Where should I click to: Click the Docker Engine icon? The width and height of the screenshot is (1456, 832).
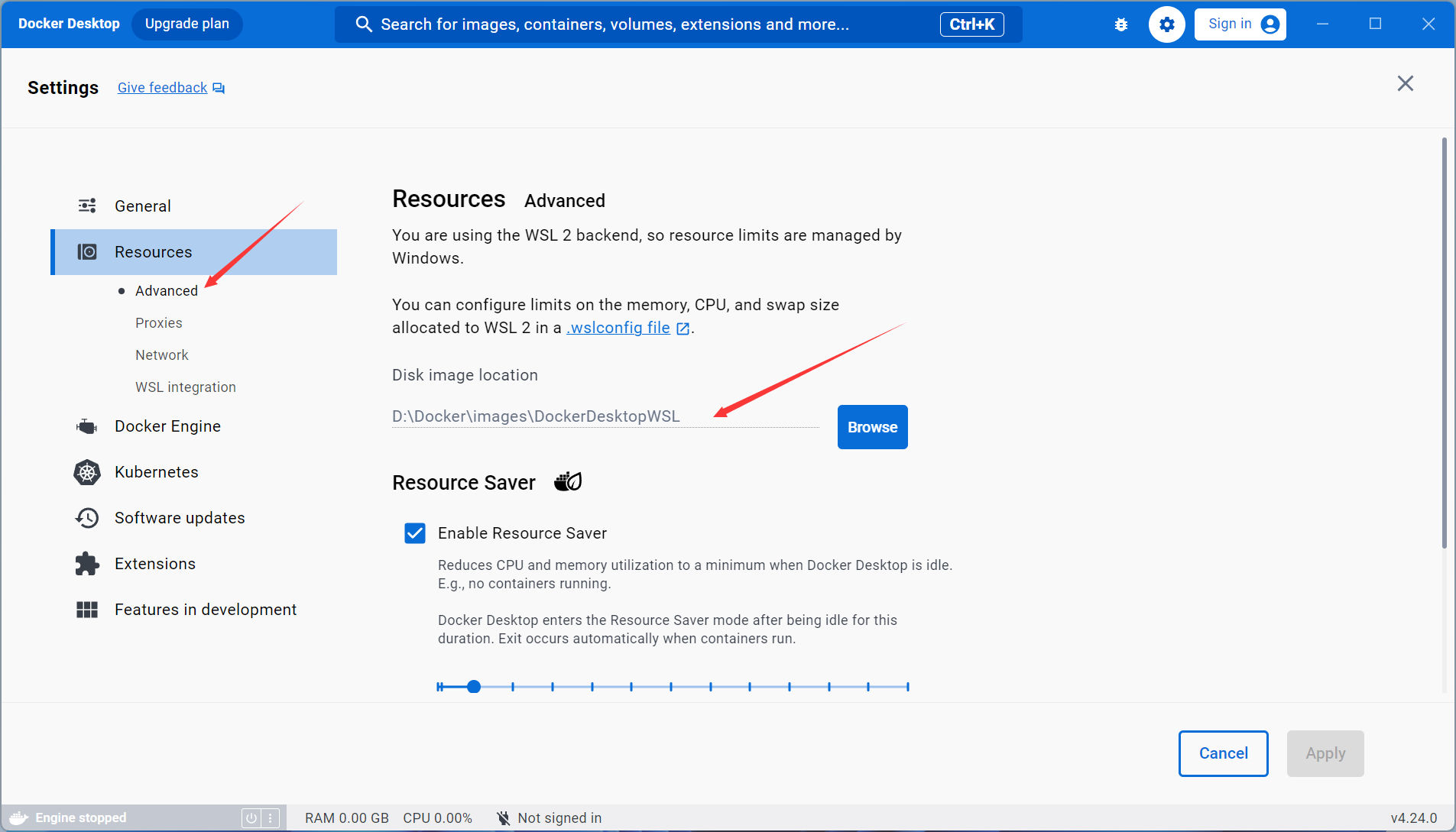click(x=87, y=426)
